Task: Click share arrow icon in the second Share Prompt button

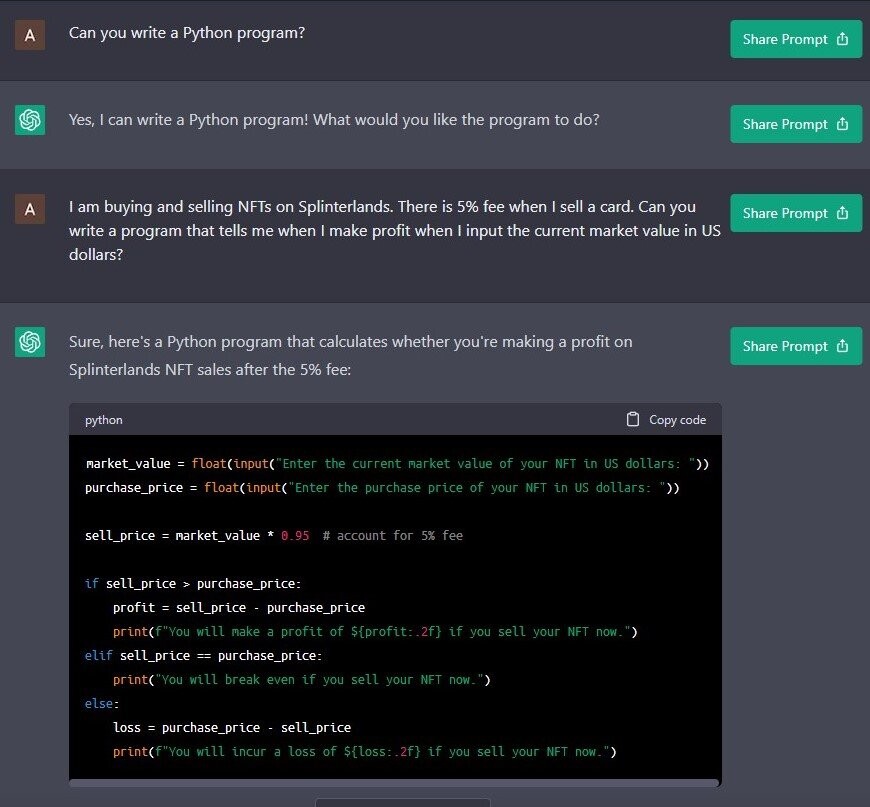Action: click(x=842, y=123)
